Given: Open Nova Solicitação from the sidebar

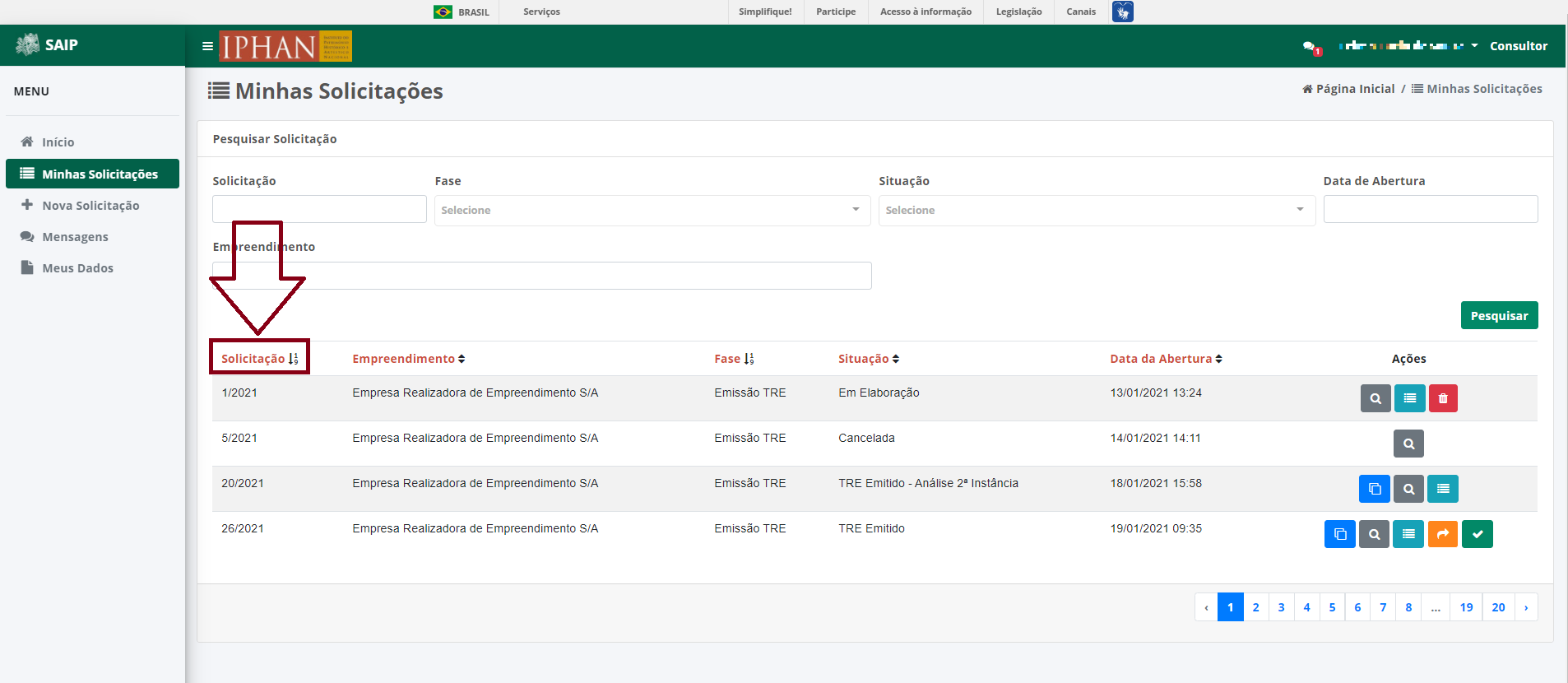Looking at the screenshot, I should pyautogui.click(x=90, y=206).
